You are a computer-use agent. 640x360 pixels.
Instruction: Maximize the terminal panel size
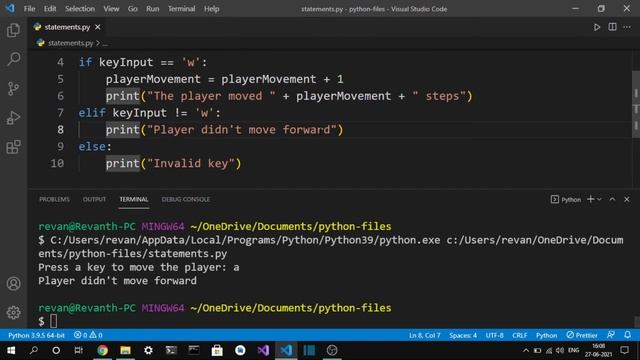point(612,199)
